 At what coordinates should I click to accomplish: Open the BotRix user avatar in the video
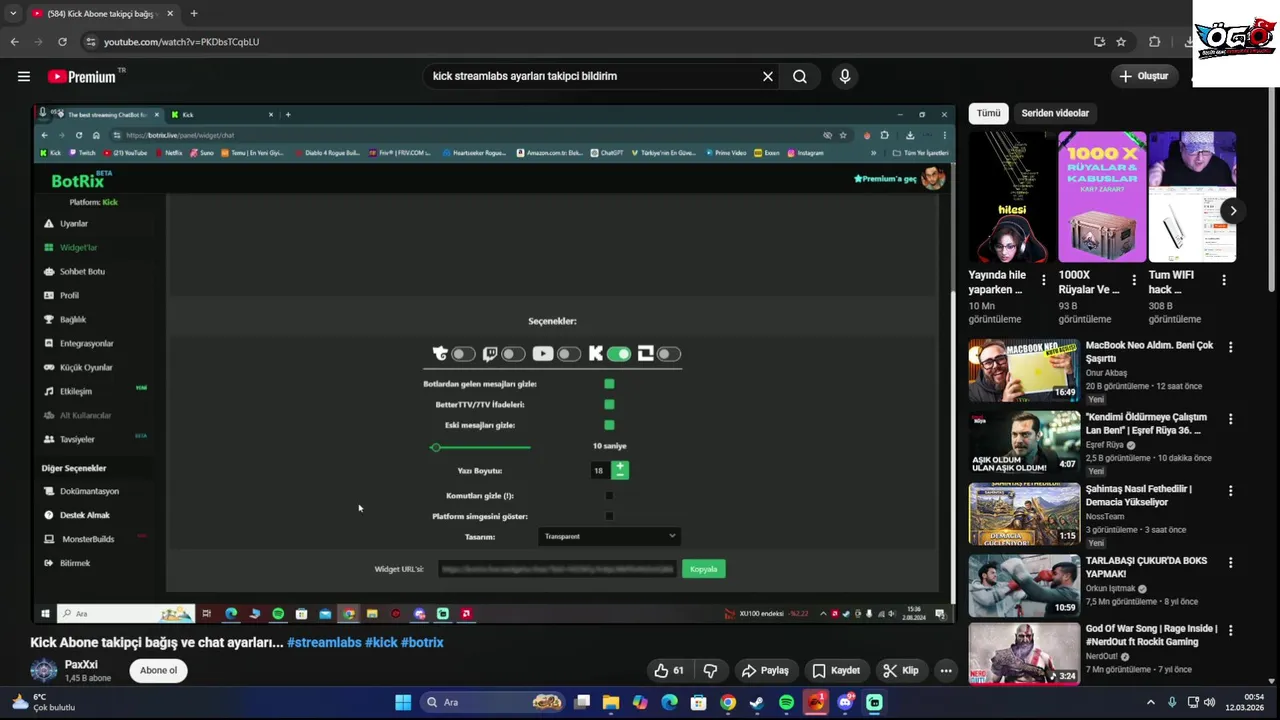coord(933,178)
